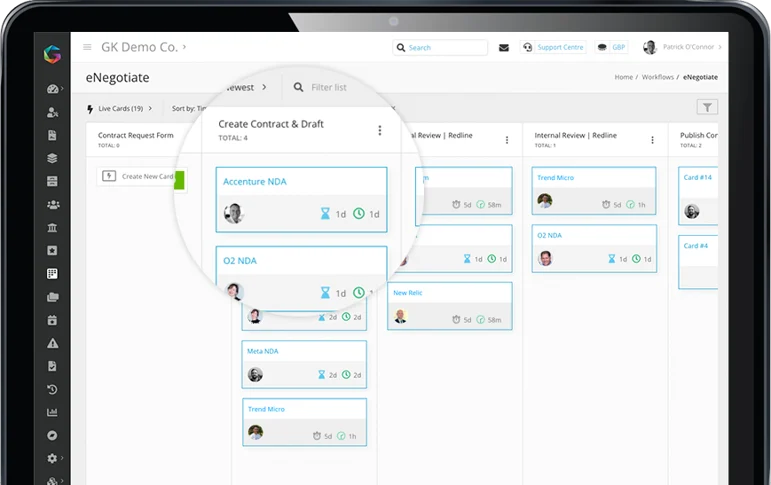
Task: Open O2 NDA card in Internal Review column
Action: coord(594,248)
